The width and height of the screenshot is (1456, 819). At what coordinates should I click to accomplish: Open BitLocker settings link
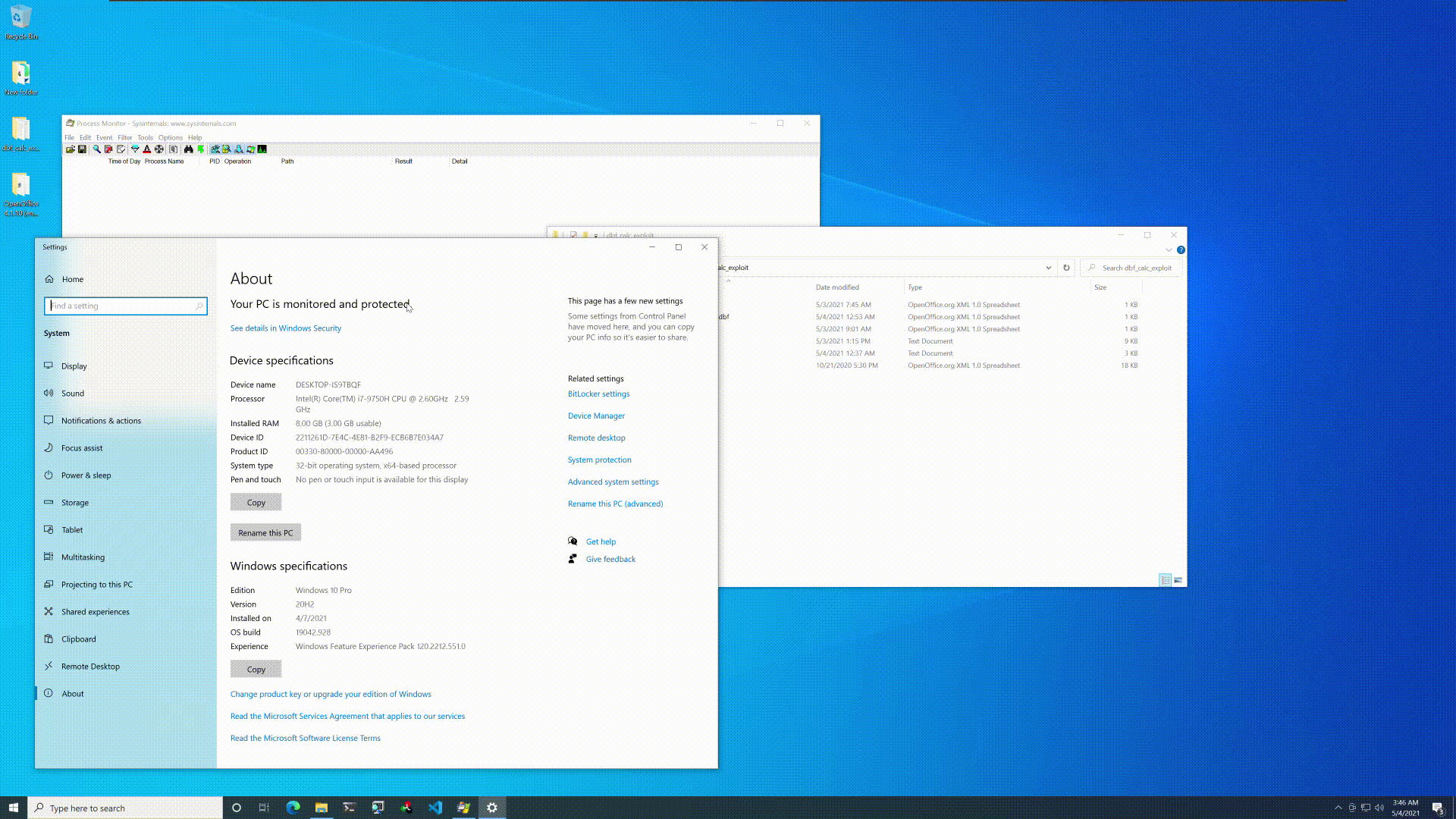(x=598, y=394)
